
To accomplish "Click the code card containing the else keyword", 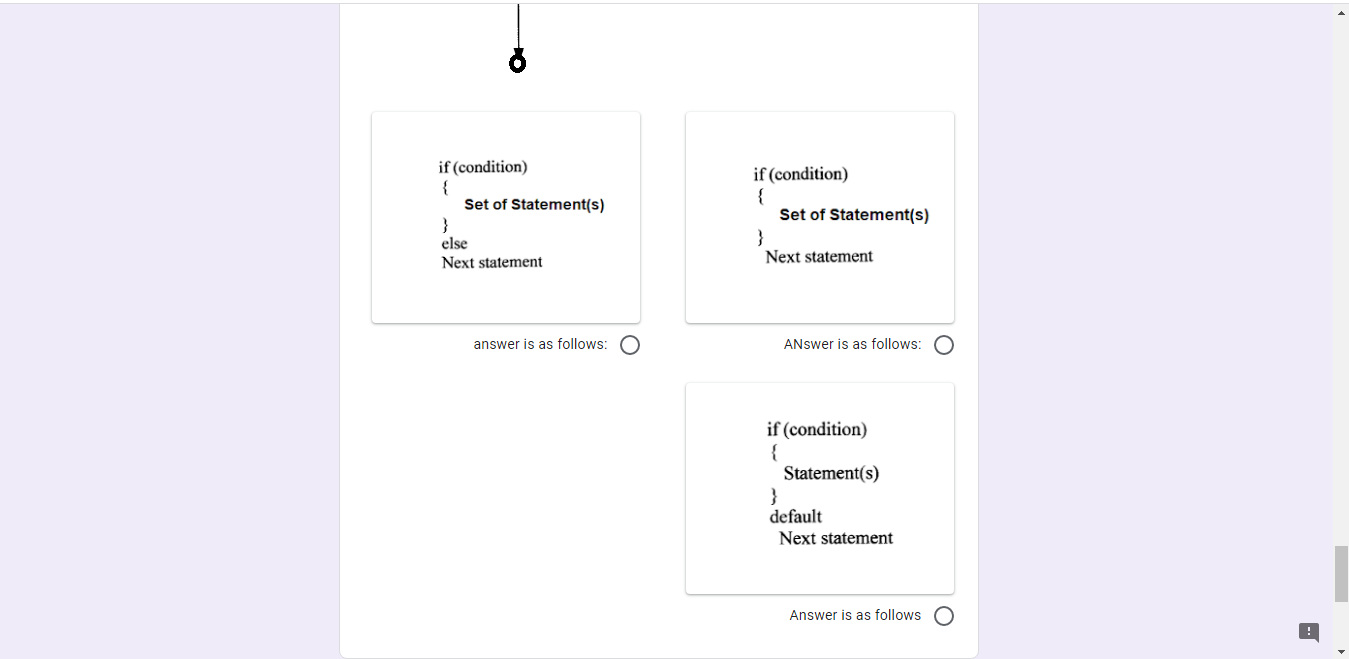I will 505,217.
